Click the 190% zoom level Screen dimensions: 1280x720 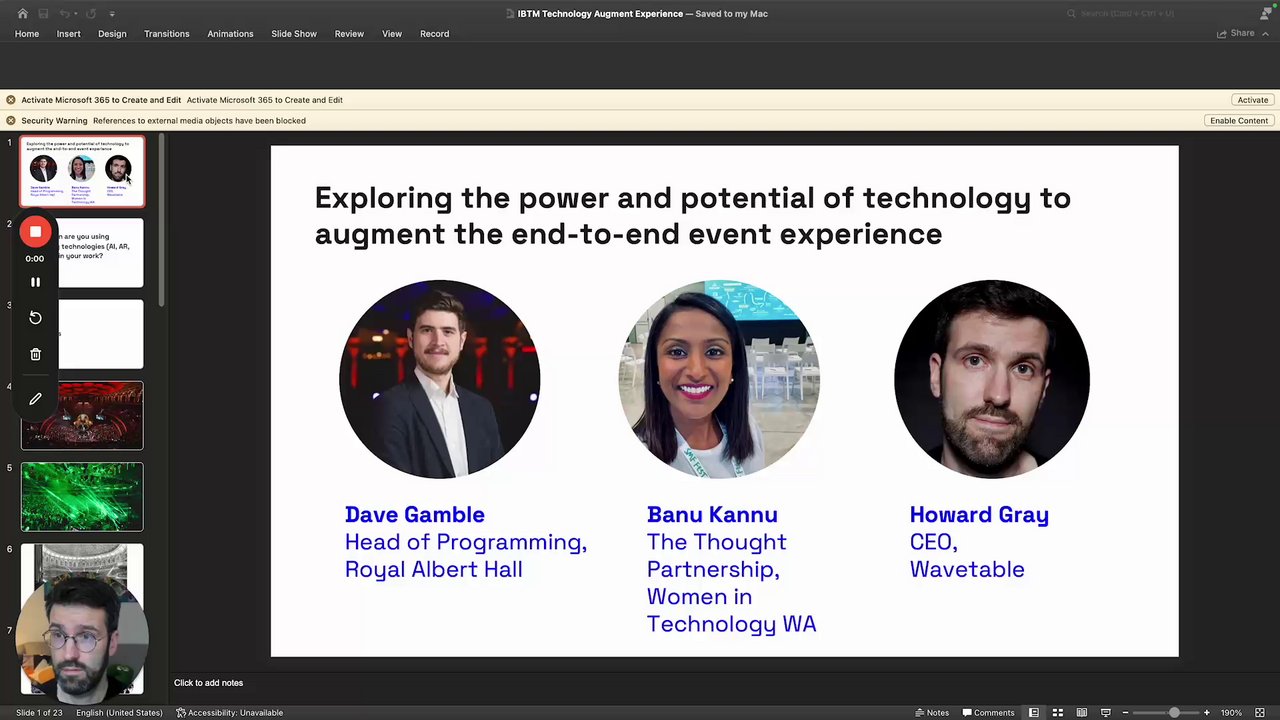tap(1231, 713)
